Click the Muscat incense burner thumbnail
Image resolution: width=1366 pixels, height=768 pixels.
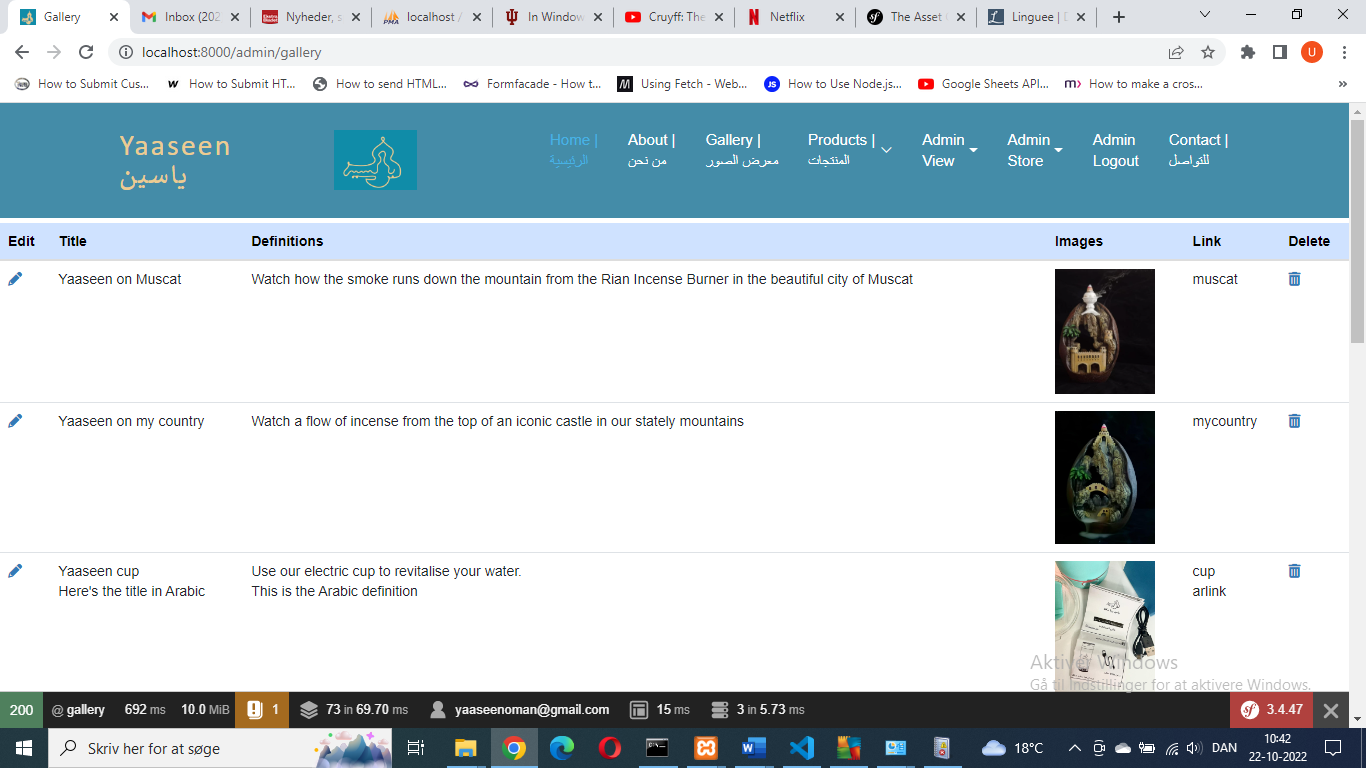(1105, 331)
